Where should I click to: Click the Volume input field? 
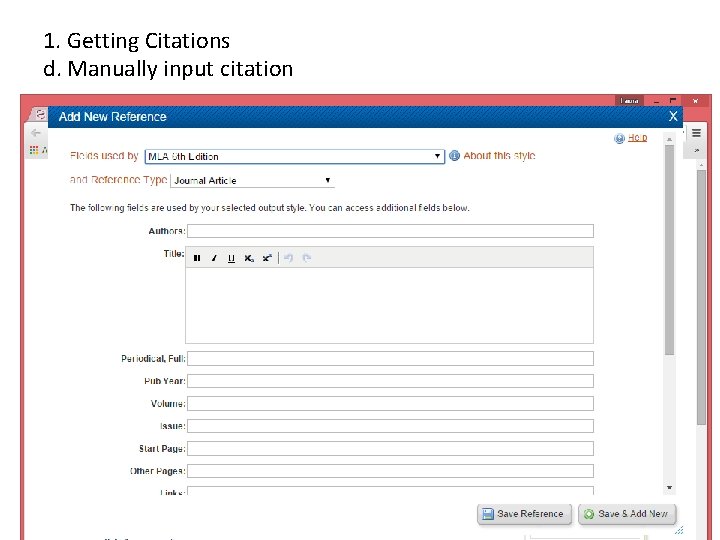pos(390,404)
